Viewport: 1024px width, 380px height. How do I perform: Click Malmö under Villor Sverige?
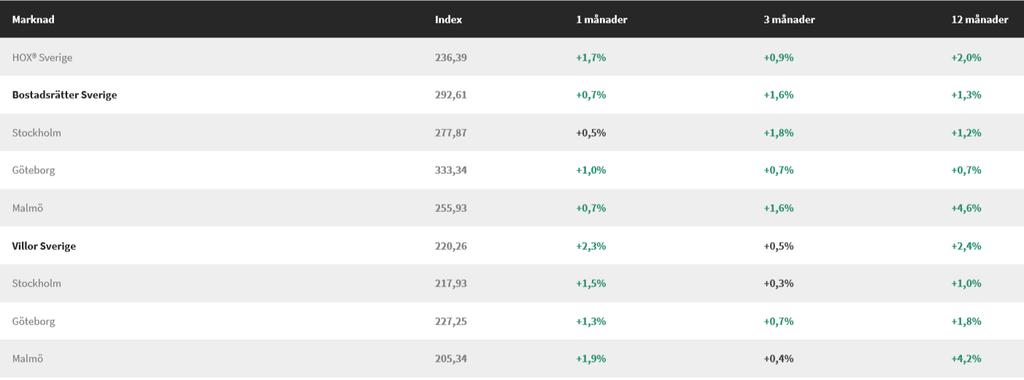[27, 359]
